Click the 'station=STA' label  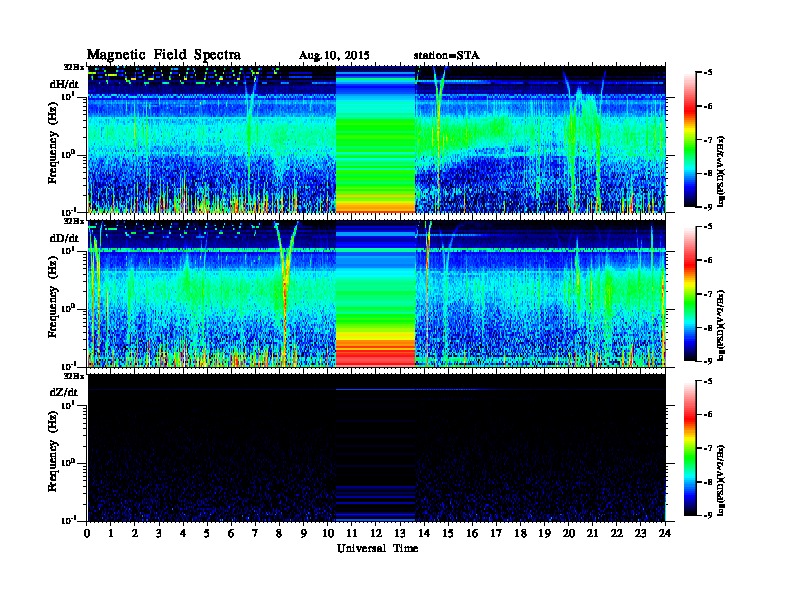[446, 55]
